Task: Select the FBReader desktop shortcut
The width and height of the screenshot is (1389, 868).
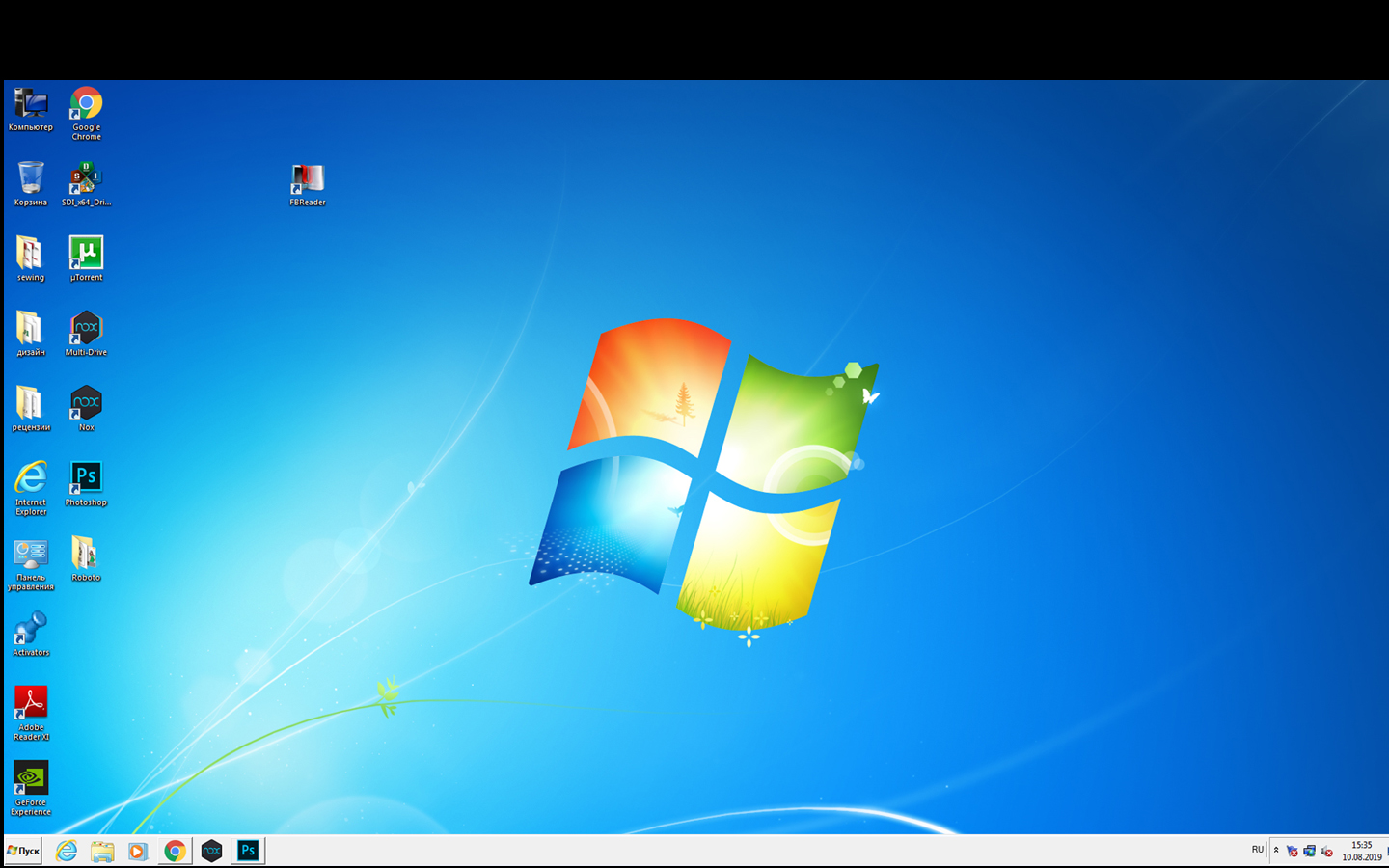Action: (x=308, y=184)
